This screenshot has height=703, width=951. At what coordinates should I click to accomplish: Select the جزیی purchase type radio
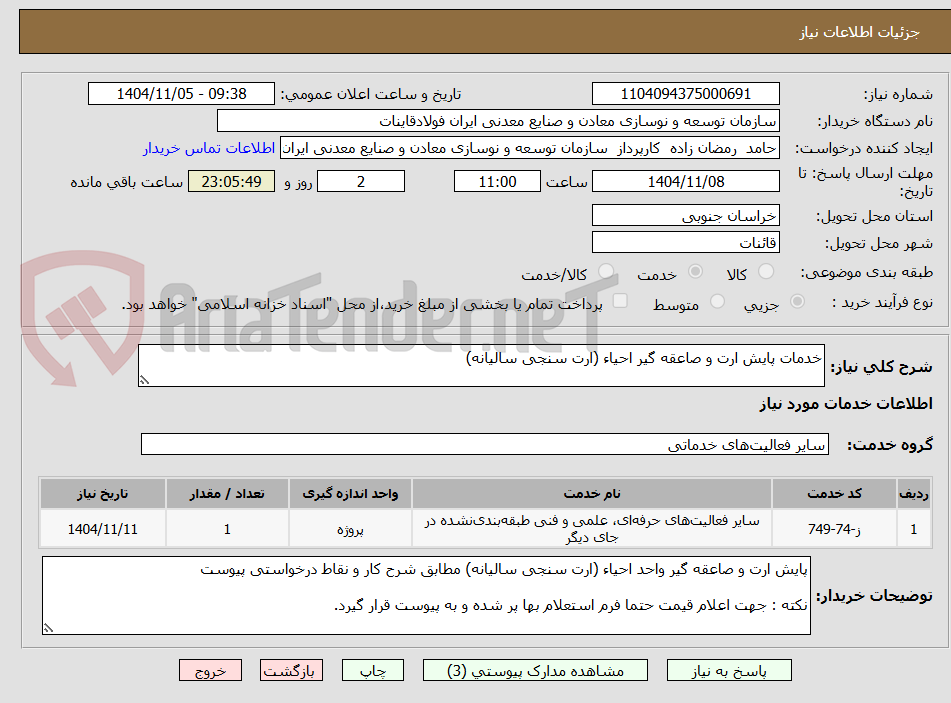coord(798,301)
